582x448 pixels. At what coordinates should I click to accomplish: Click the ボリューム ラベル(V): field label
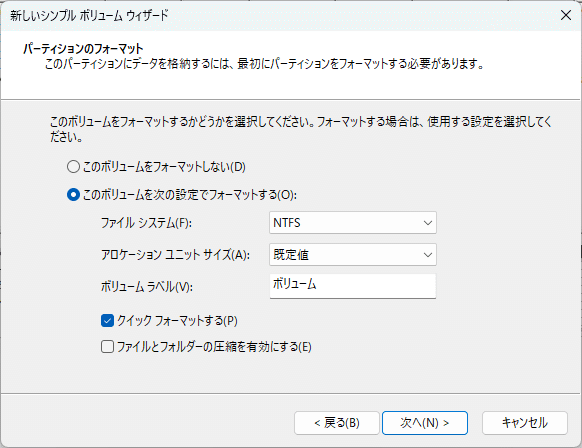click(147, 287)
